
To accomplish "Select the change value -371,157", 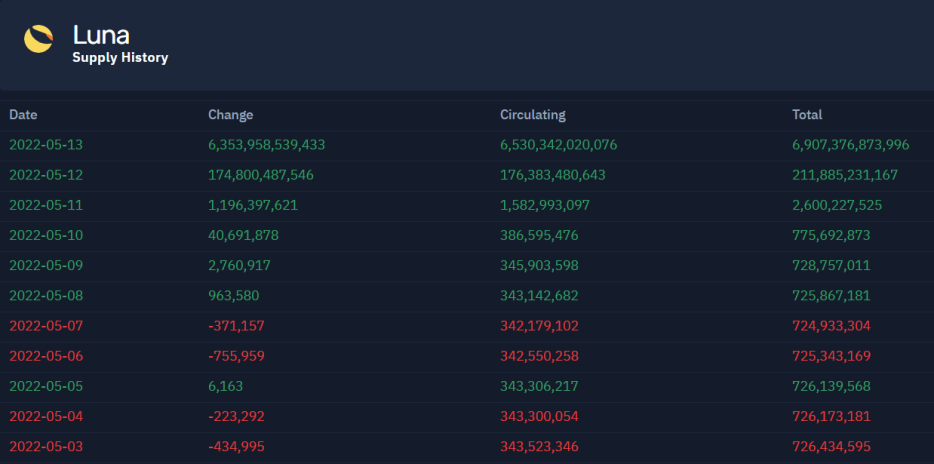I will [236, 326].
